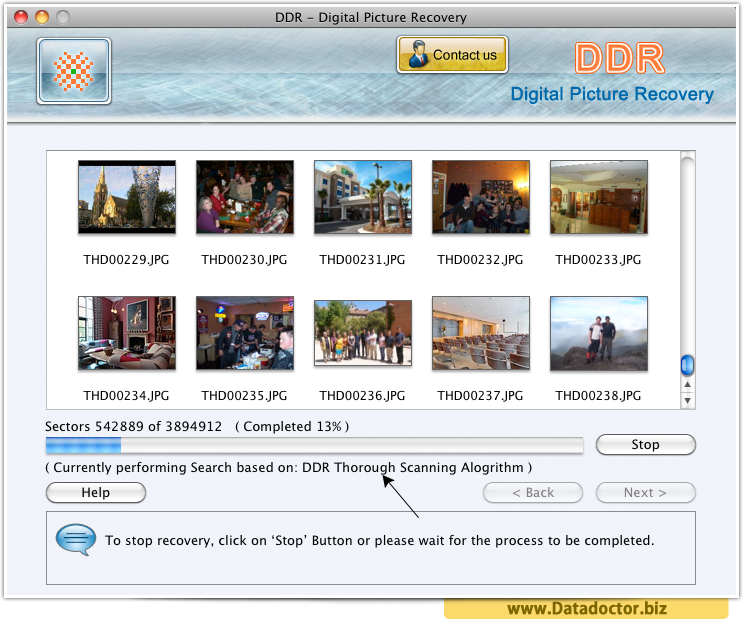Go to the previous step with Back
The height and width of the screenshot is (619, 743).
(533, 492)
